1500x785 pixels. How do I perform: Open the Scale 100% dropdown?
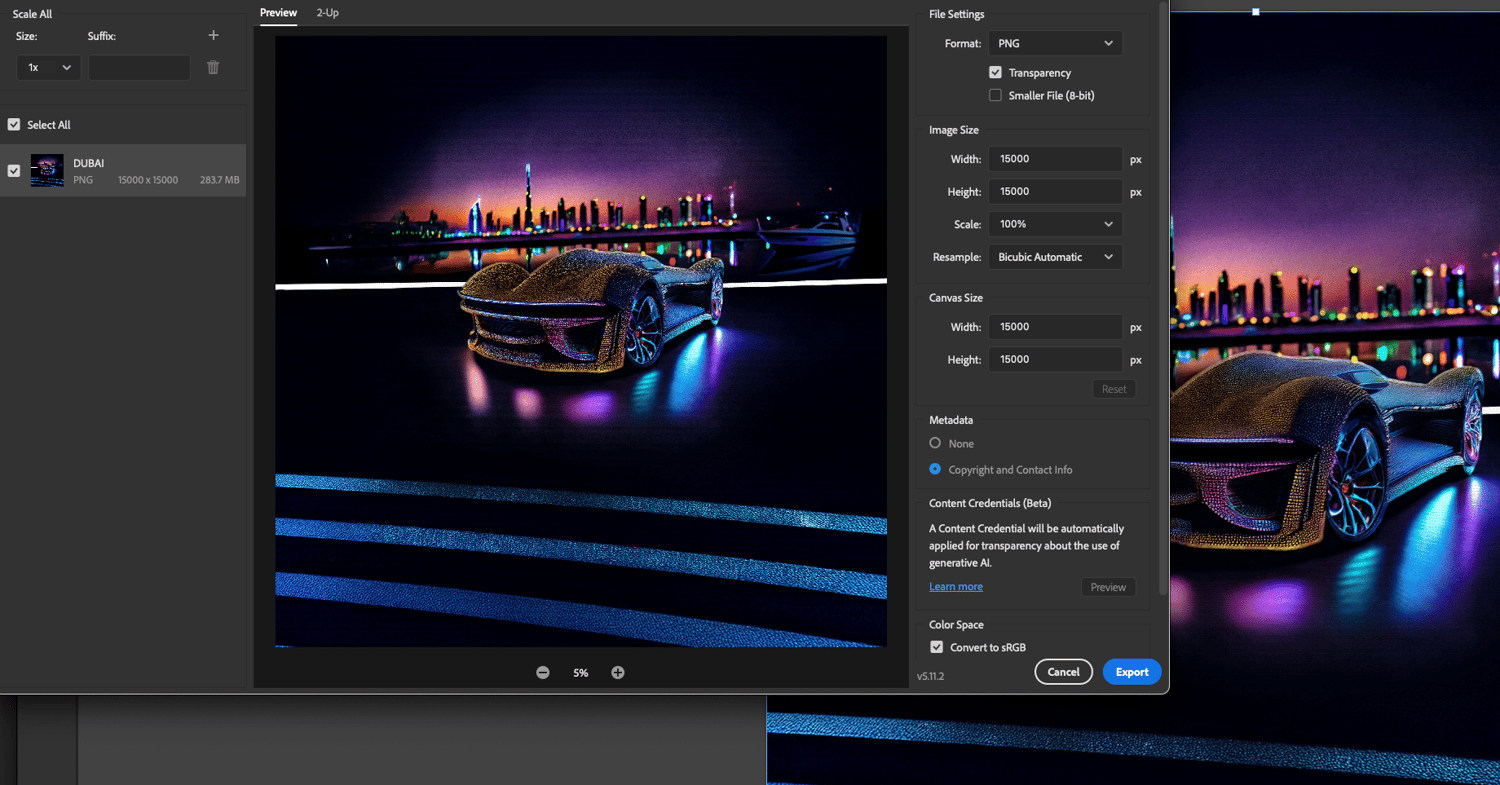pyautogui.click(x=1055, y=224)
